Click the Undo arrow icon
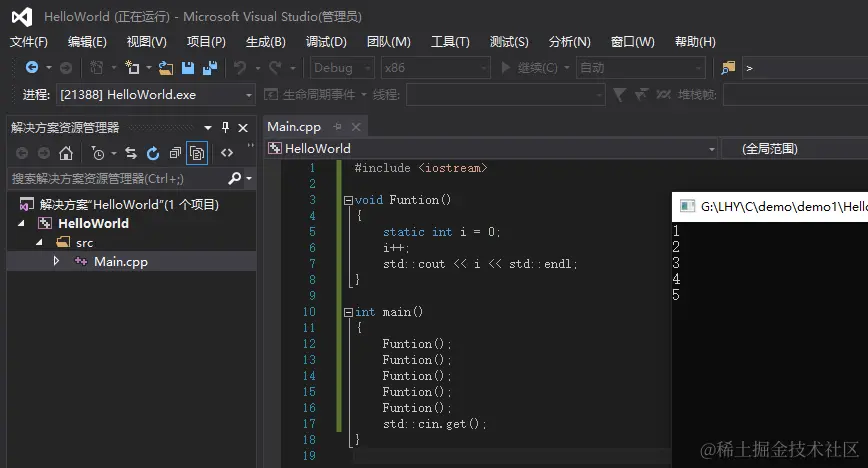This screenshot has height=468, width=868. point(240,68)
